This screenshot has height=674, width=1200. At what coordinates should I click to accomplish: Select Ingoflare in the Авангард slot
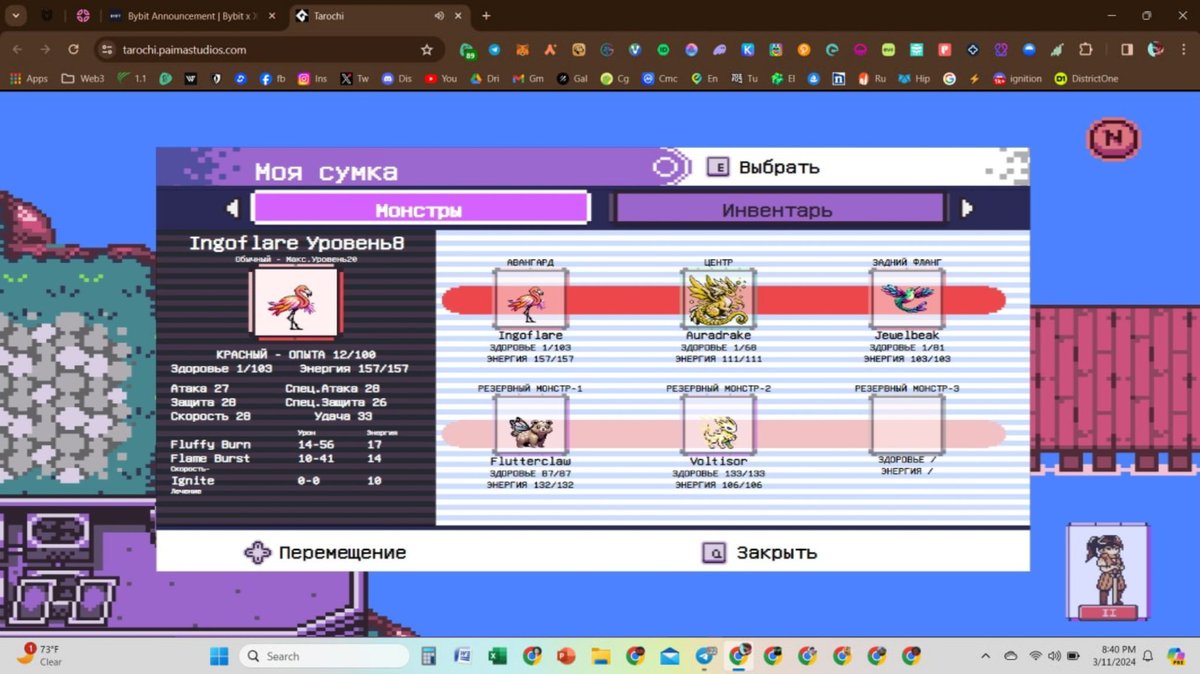pos(530,298)
